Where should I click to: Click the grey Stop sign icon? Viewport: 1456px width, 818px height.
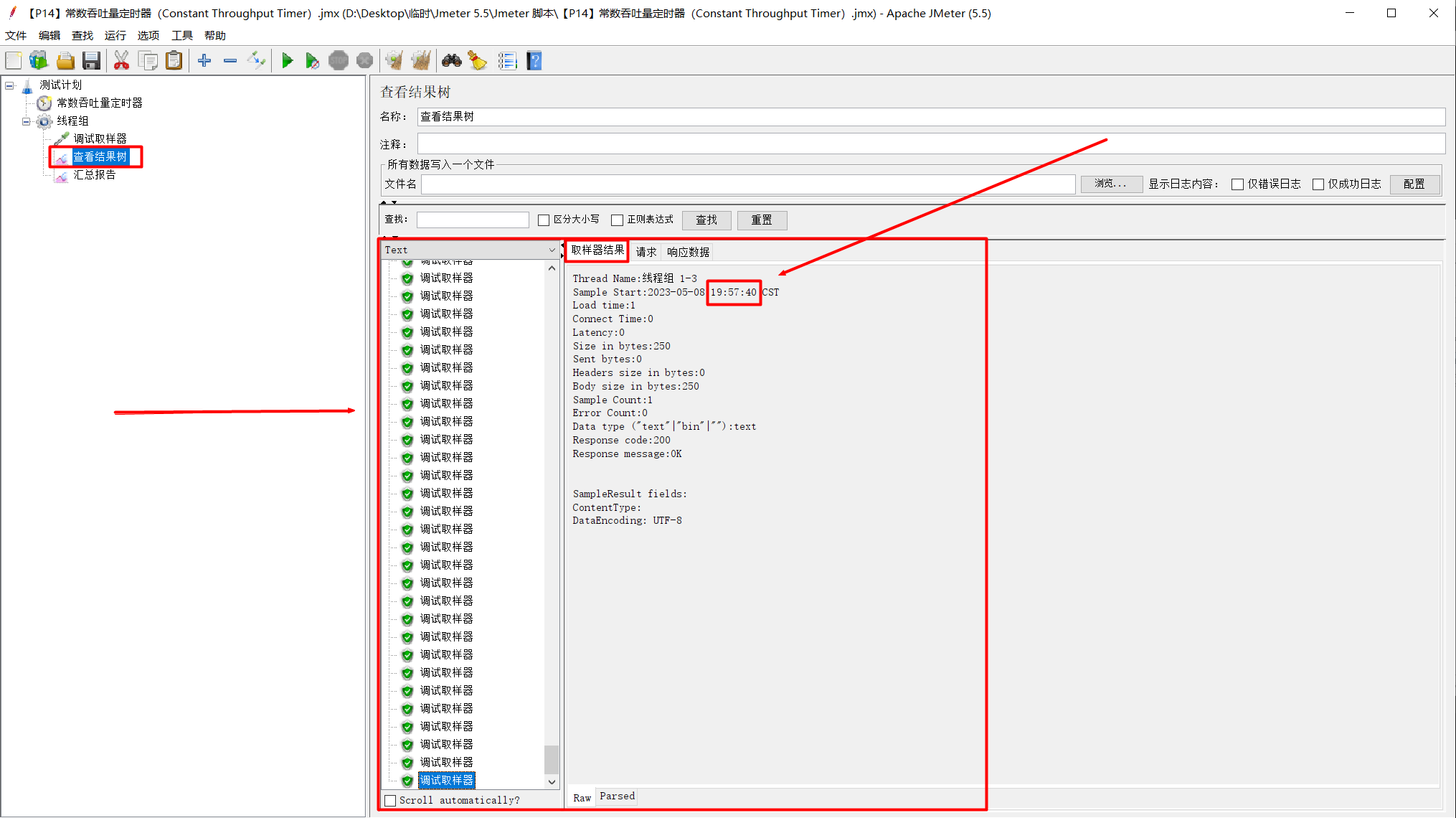click(339, 61)
